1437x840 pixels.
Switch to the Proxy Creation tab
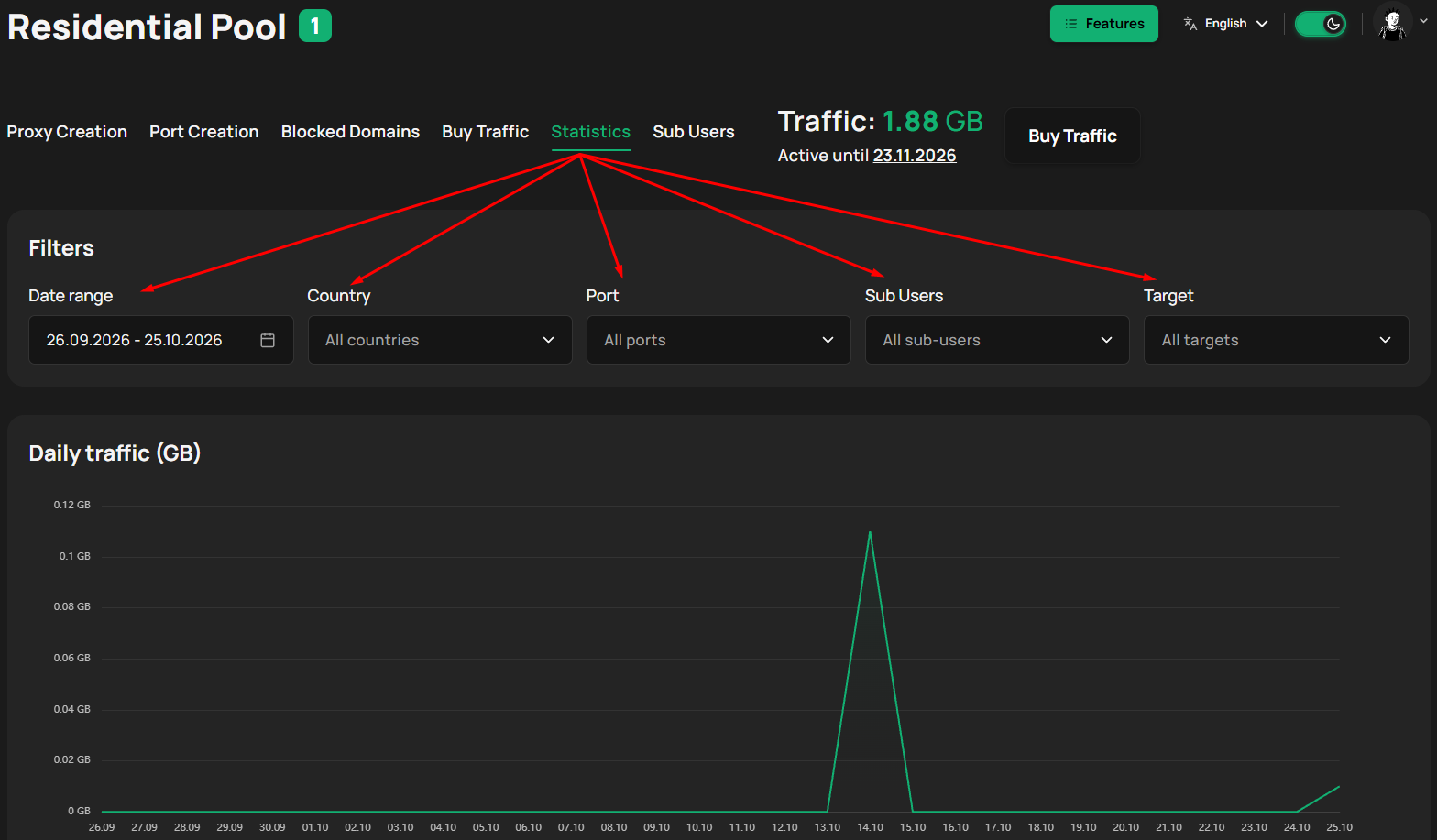pyautogui.click(x=67, y=132)
